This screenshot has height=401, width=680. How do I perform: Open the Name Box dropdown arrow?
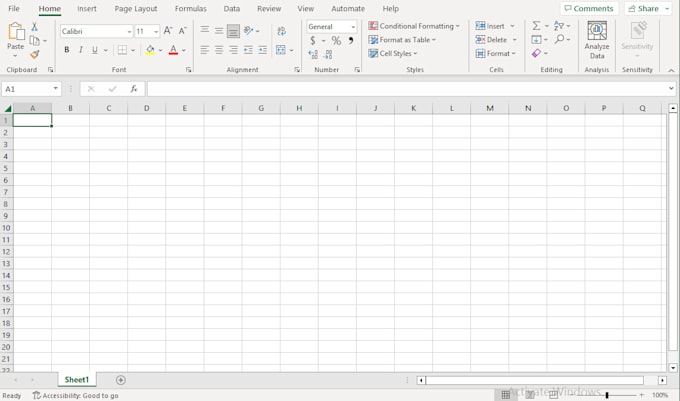pos(56,88)
